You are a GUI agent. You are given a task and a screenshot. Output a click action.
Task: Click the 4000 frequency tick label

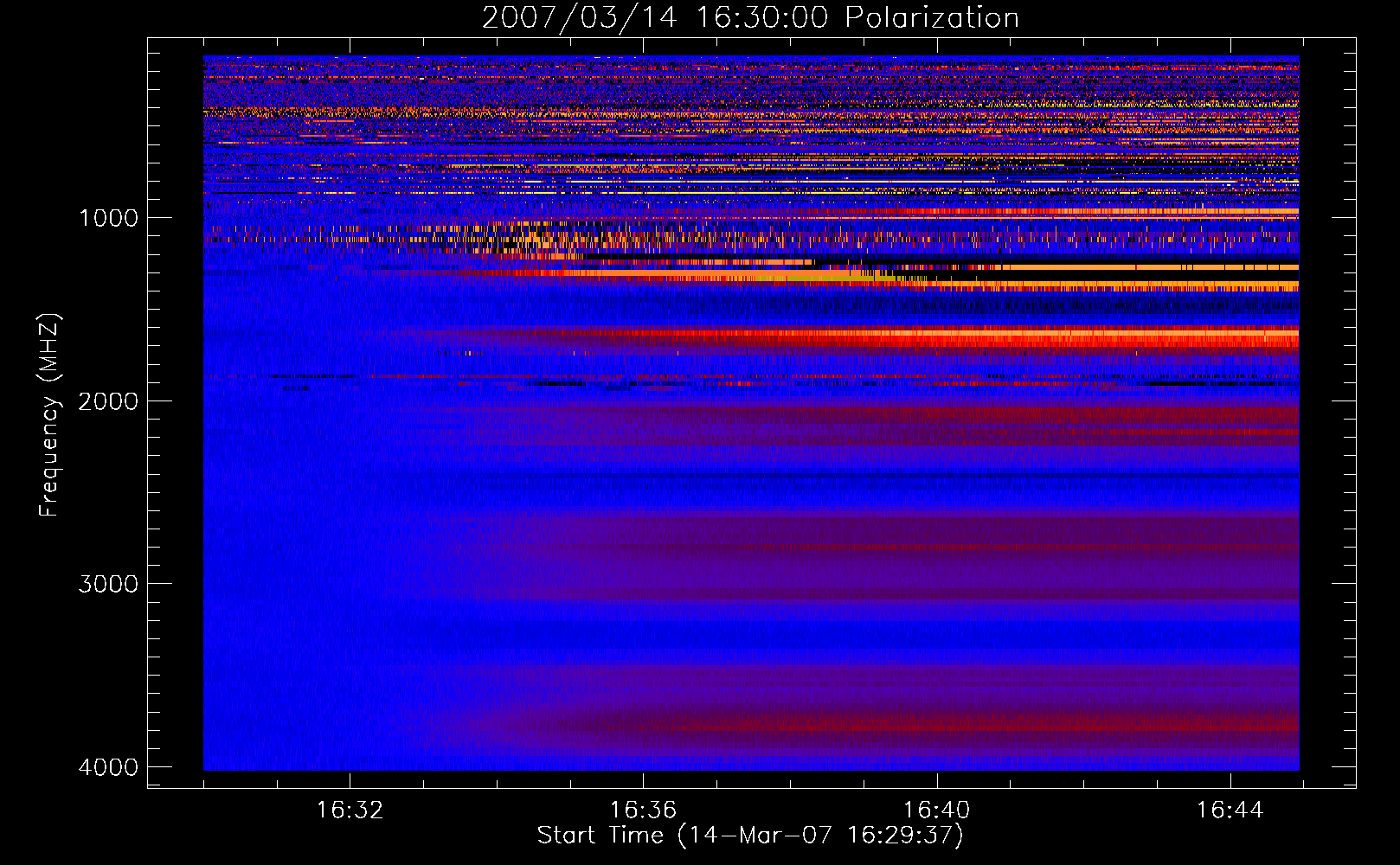point(108,767)
